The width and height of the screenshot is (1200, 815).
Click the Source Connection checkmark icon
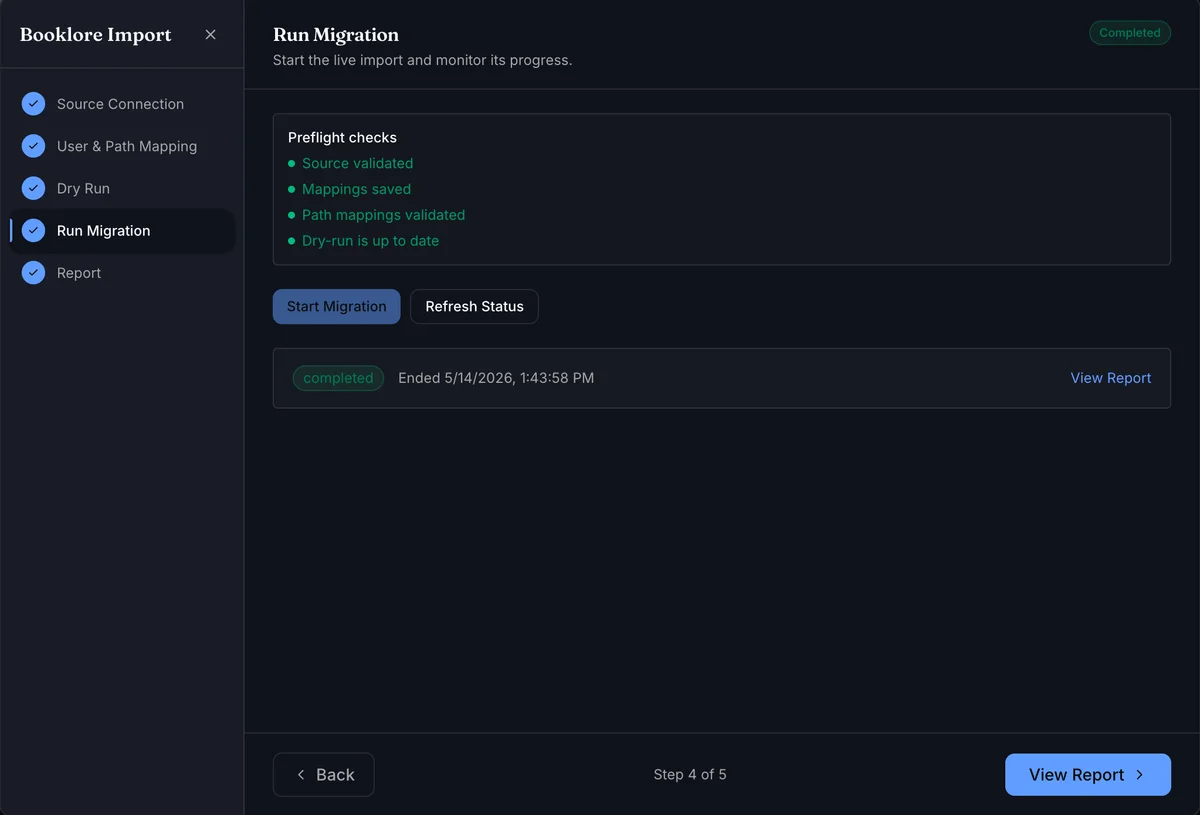pos(34,104)
